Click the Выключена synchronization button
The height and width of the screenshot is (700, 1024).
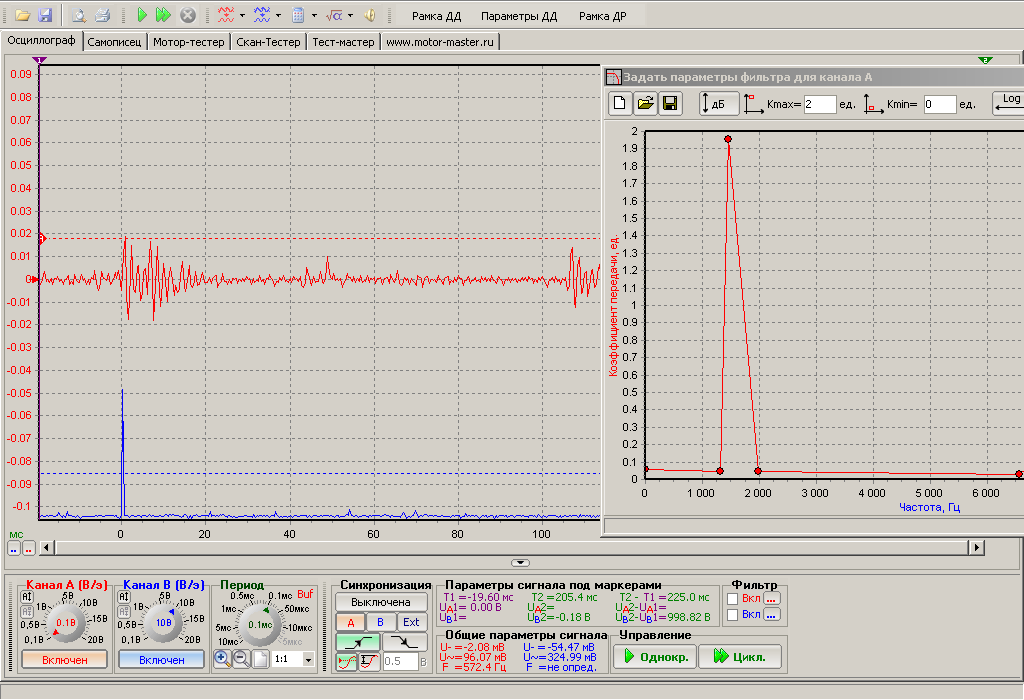coord(381,602)
